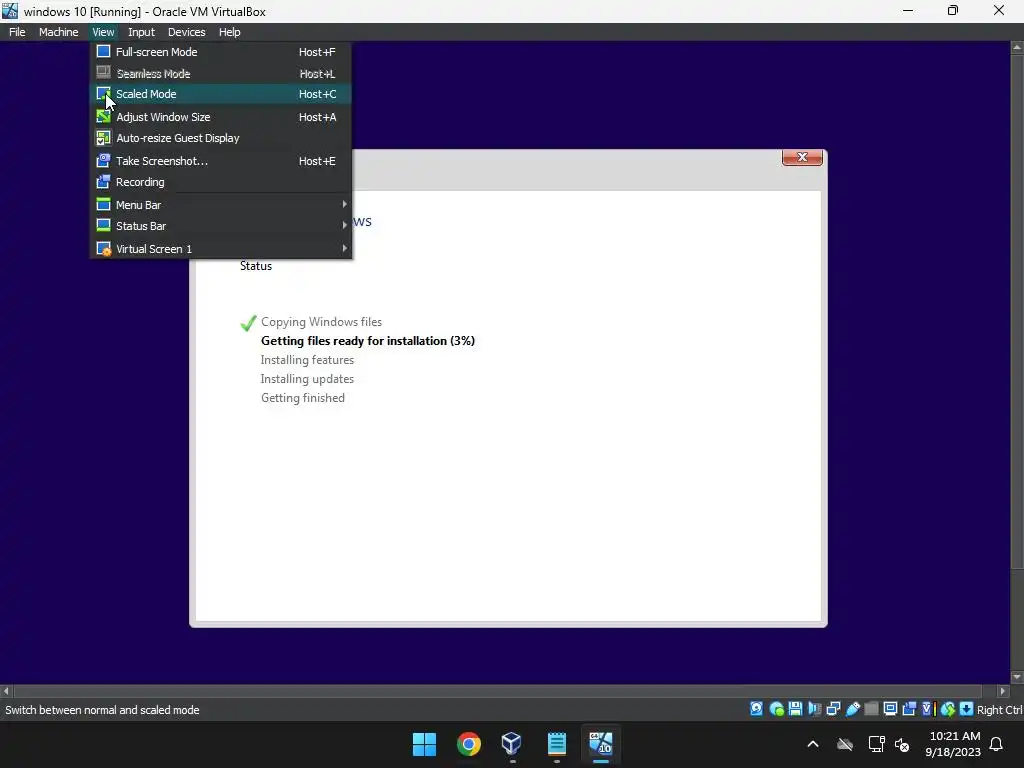Click the optical disk indicator in status bar
Image resolution: width=1024 pixels, height=768 pixels.
pyautogui.click(x=776, y=709)
